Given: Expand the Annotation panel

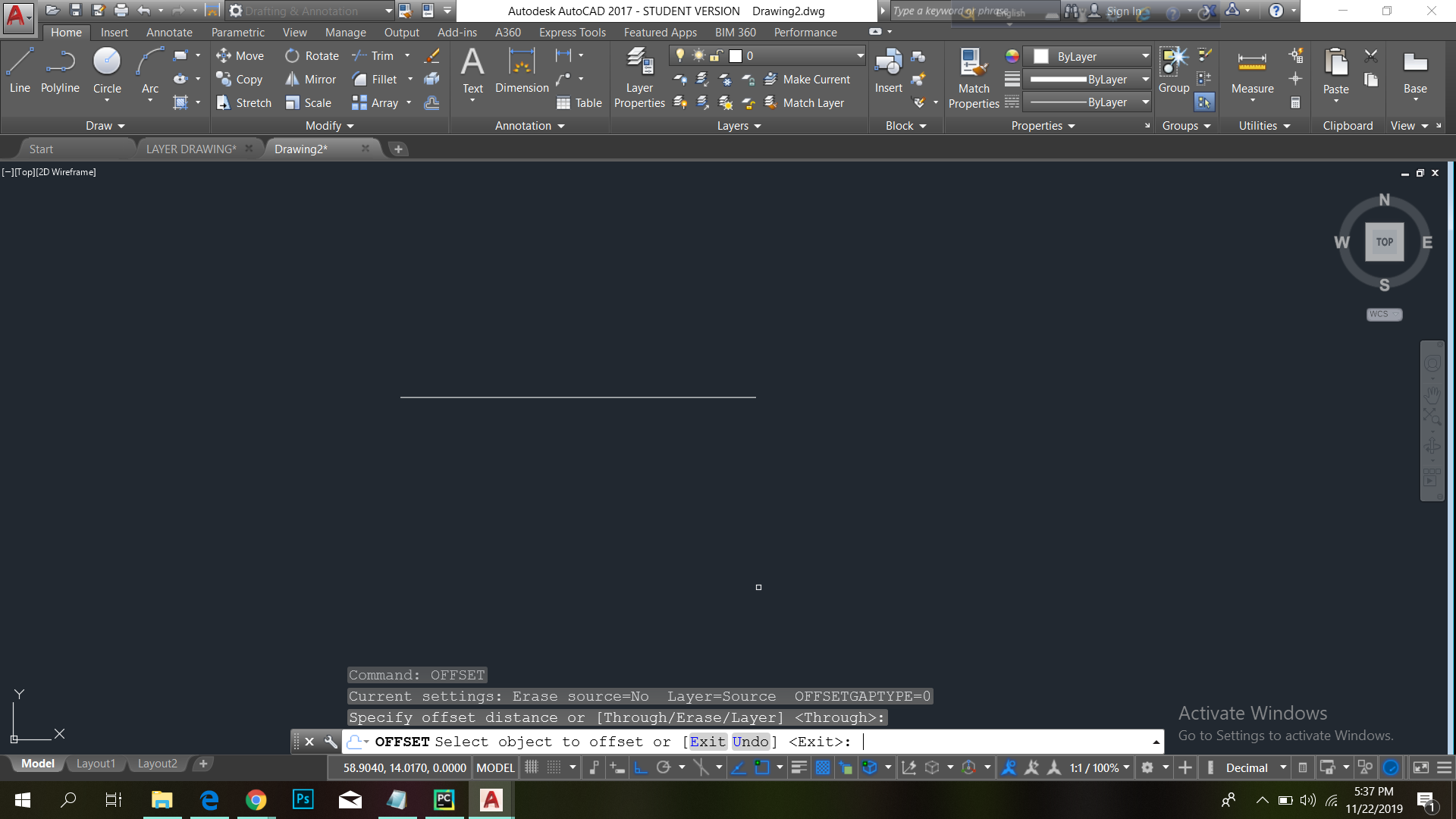Looking at the screenshot, I should (530, 126).
